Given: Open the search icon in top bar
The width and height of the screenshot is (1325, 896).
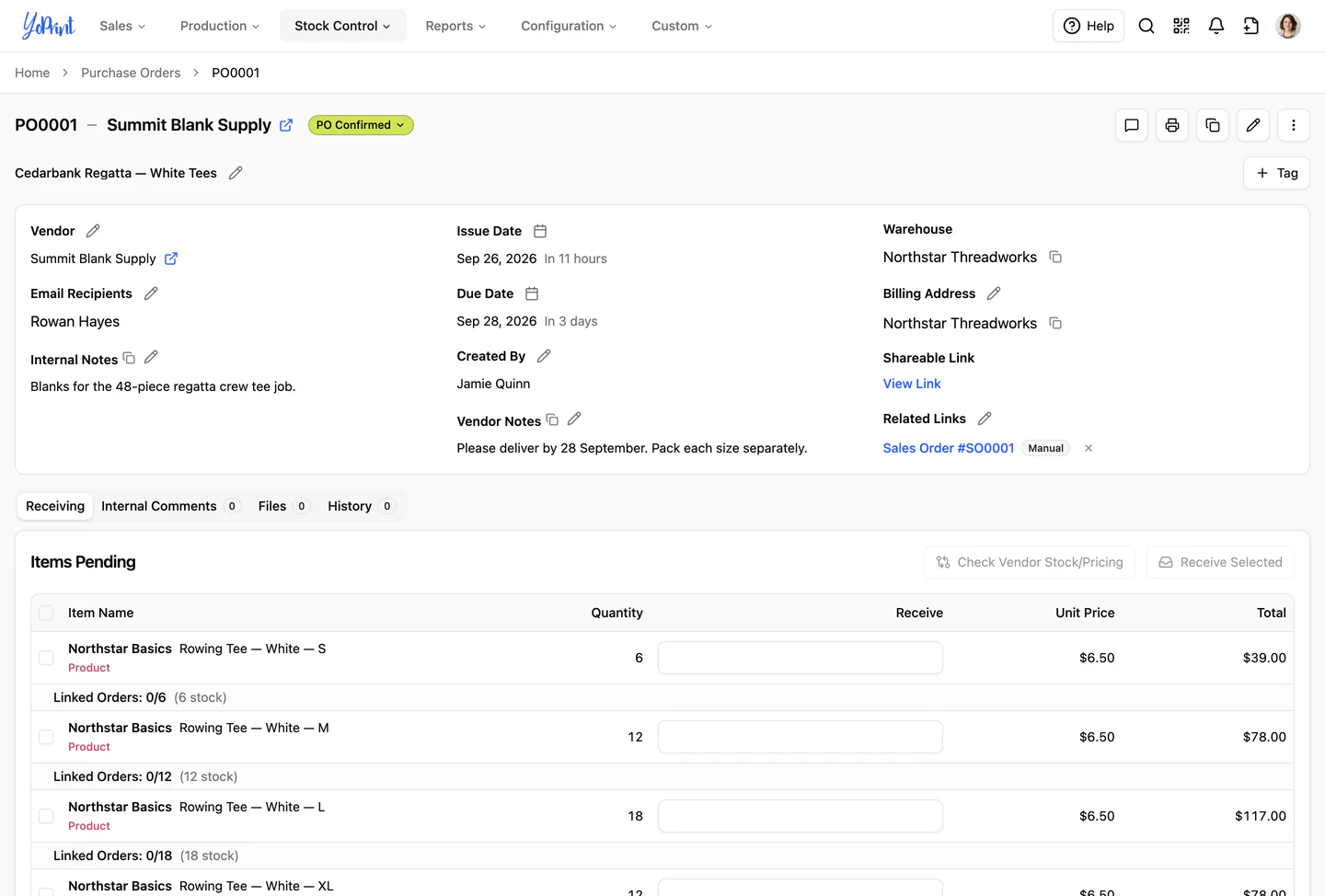Looking at the screenshot, I should (1146, 26).
